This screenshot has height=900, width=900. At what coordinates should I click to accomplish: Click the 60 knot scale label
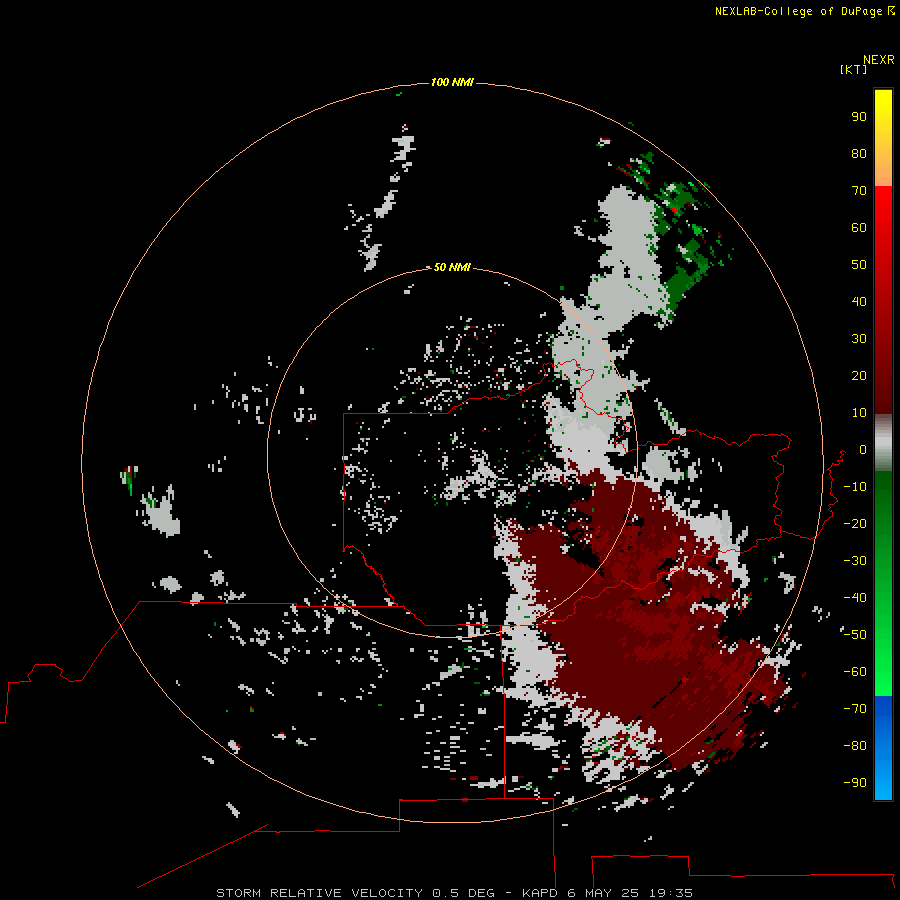tap(859, 228)
